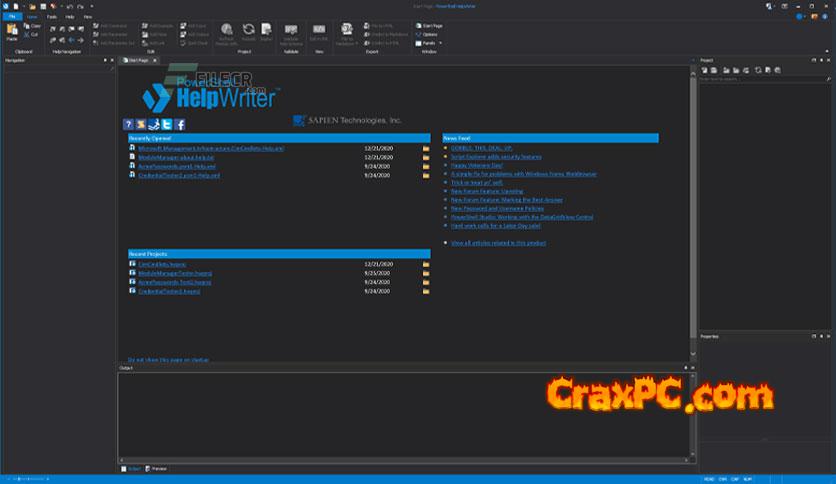Viewport: 836px width, 484px height.
Task: Click the blue help question mark icon
Action: pyautogui.click(x=128, y=124)
